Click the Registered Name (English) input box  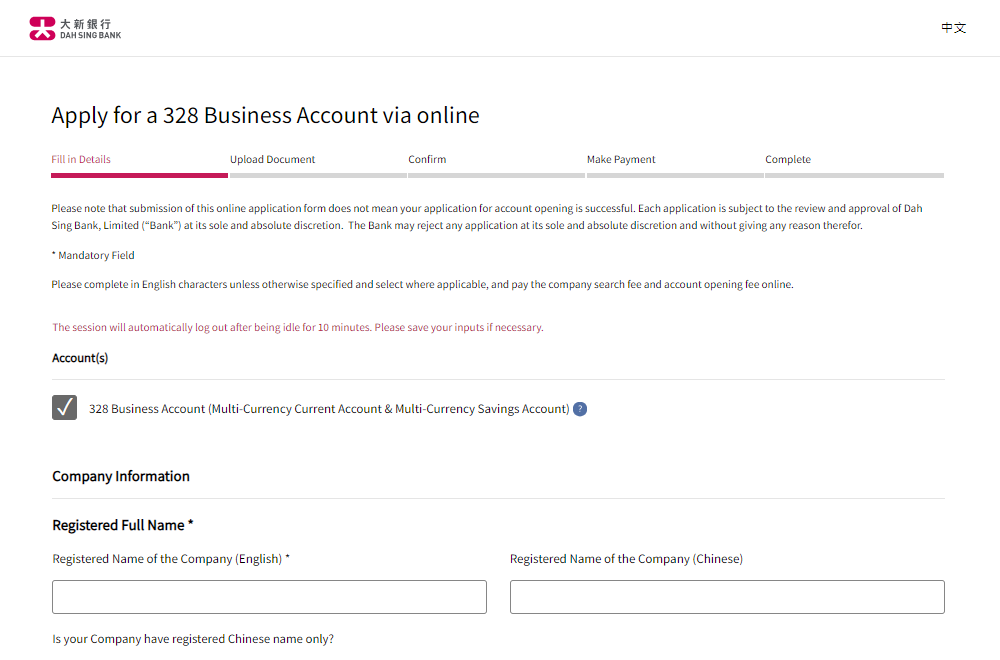pos(269,596)
